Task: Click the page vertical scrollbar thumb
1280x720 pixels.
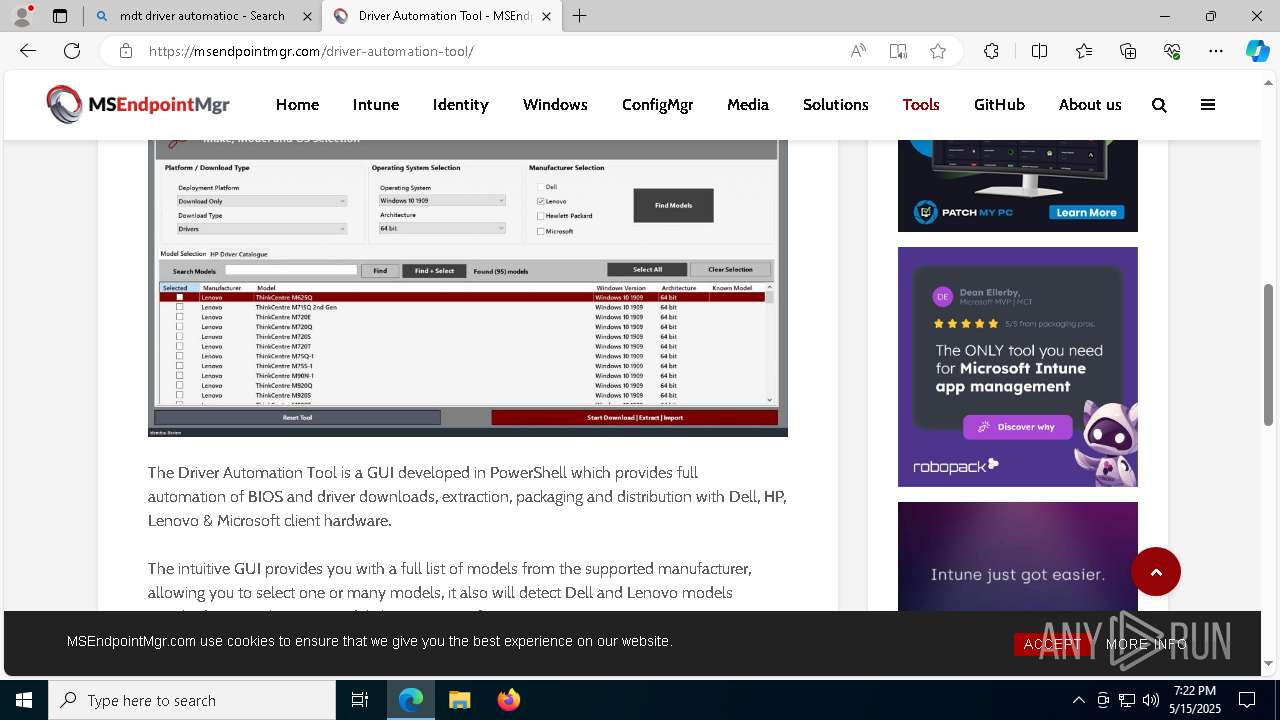Action: coord(1268,355)
